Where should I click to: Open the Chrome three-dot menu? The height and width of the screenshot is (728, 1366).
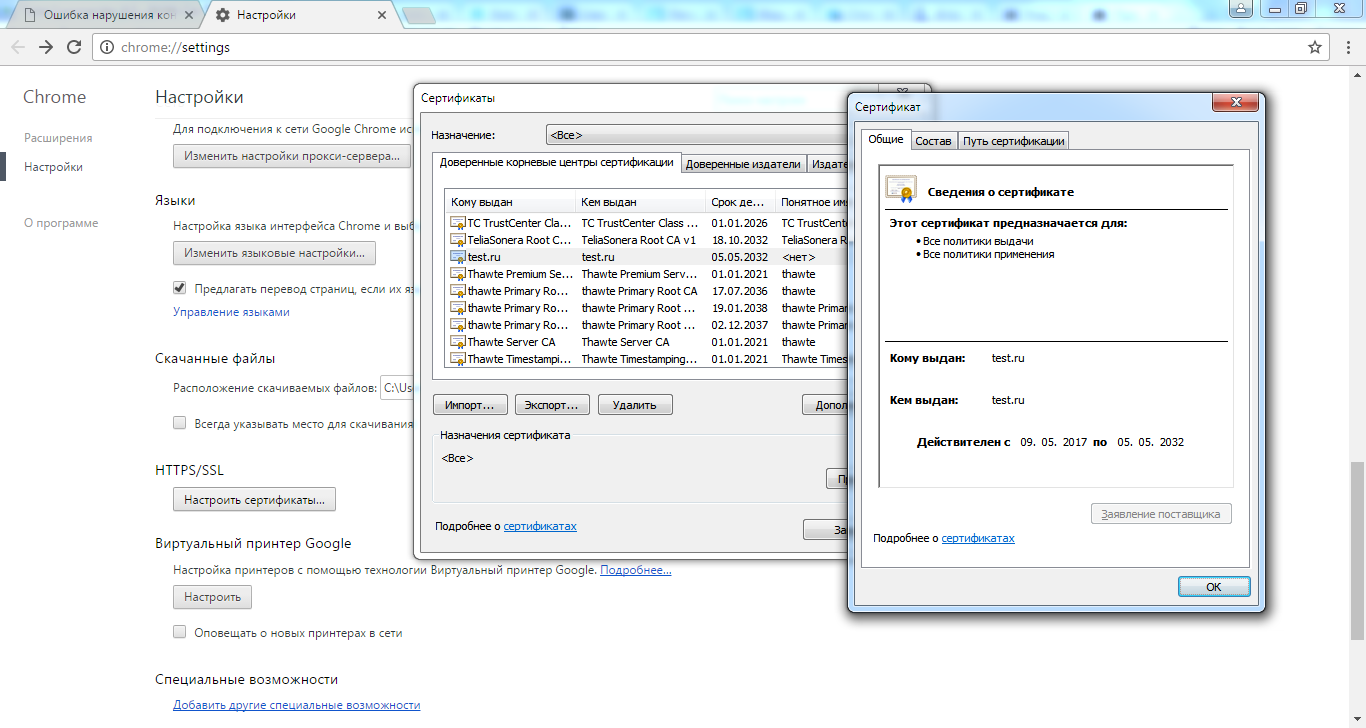1346,47
